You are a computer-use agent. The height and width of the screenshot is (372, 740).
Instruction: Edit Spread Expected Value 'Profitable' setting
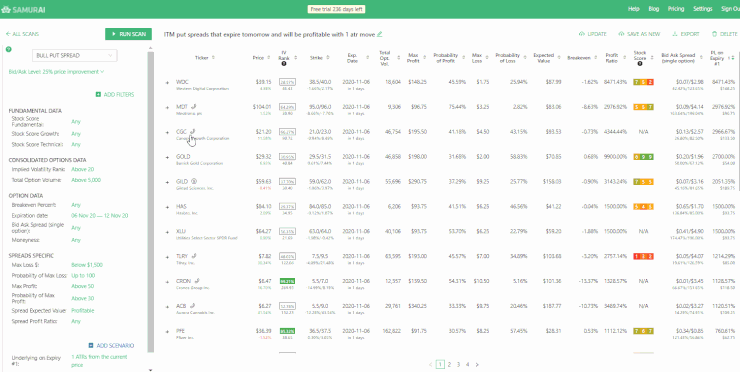[x=83, y=311]
